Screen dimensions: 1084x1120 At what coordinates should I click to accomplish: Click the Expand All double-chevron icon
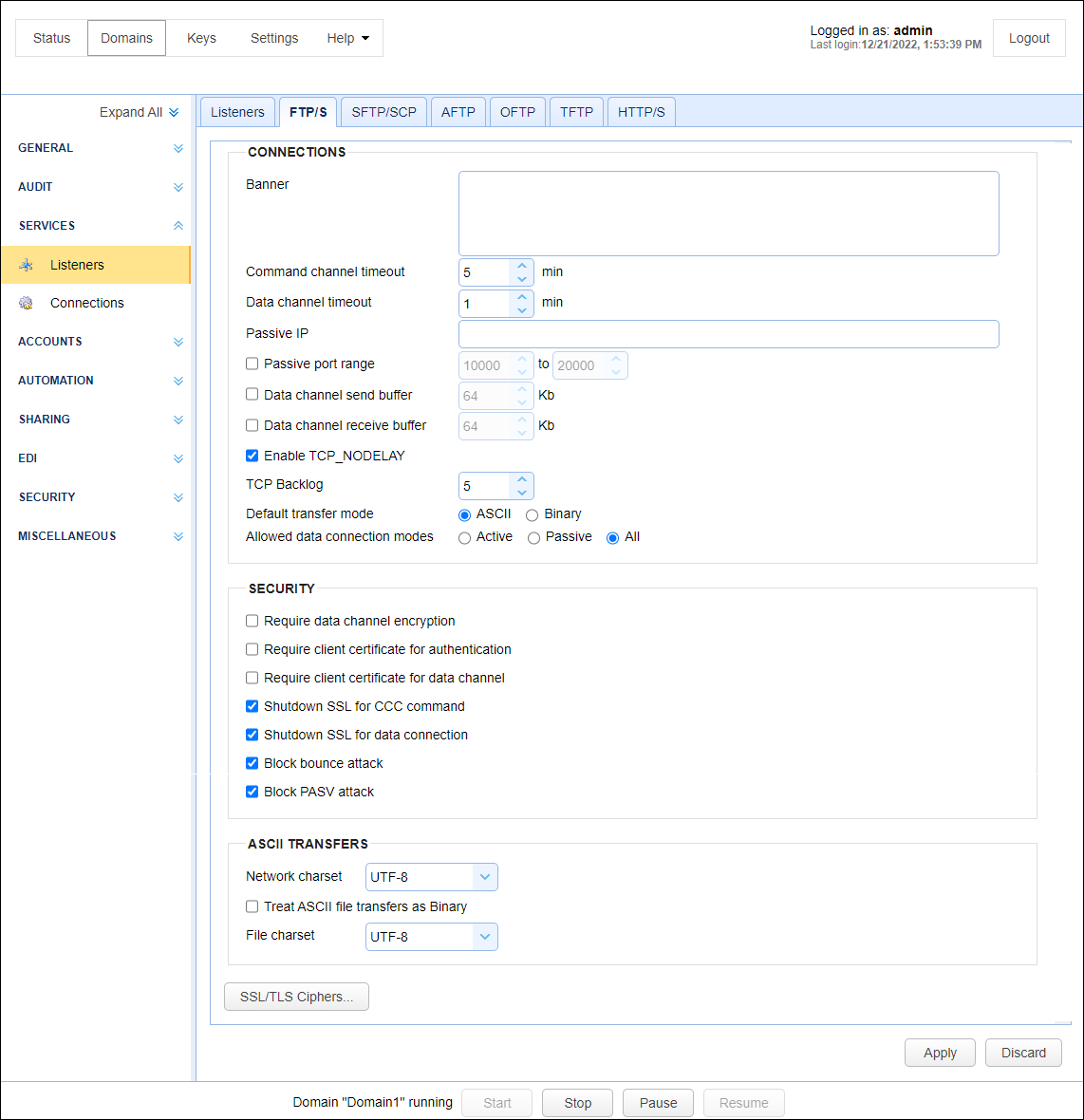pos(174,112)
